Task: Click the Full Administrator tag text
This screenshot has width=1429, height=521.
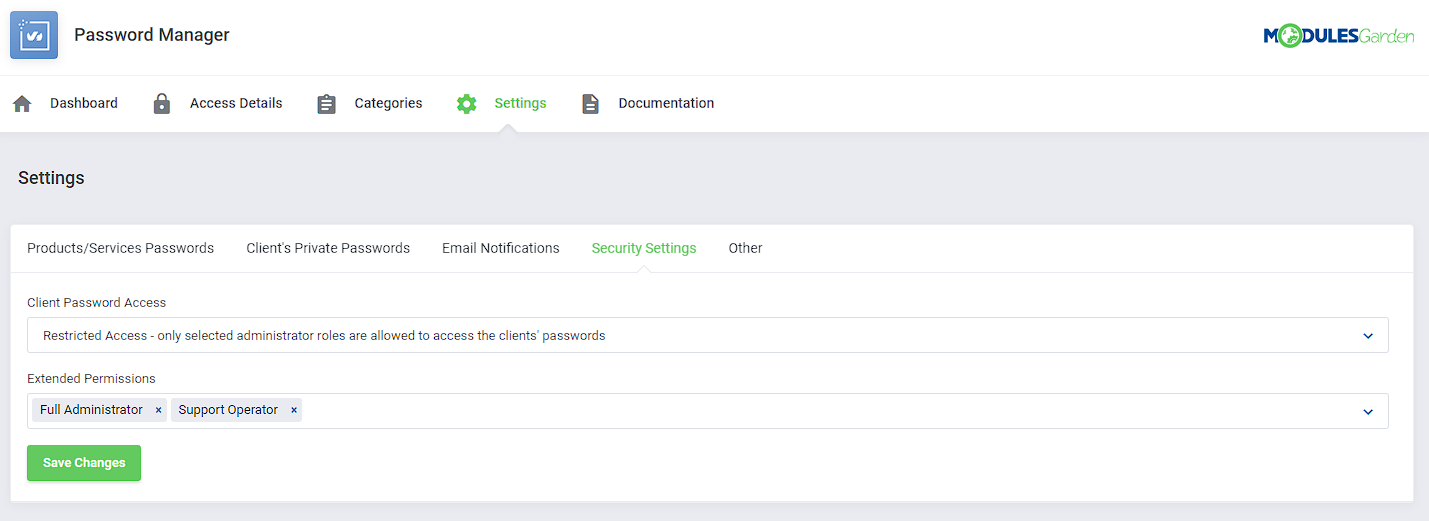Action: [91, 410]
